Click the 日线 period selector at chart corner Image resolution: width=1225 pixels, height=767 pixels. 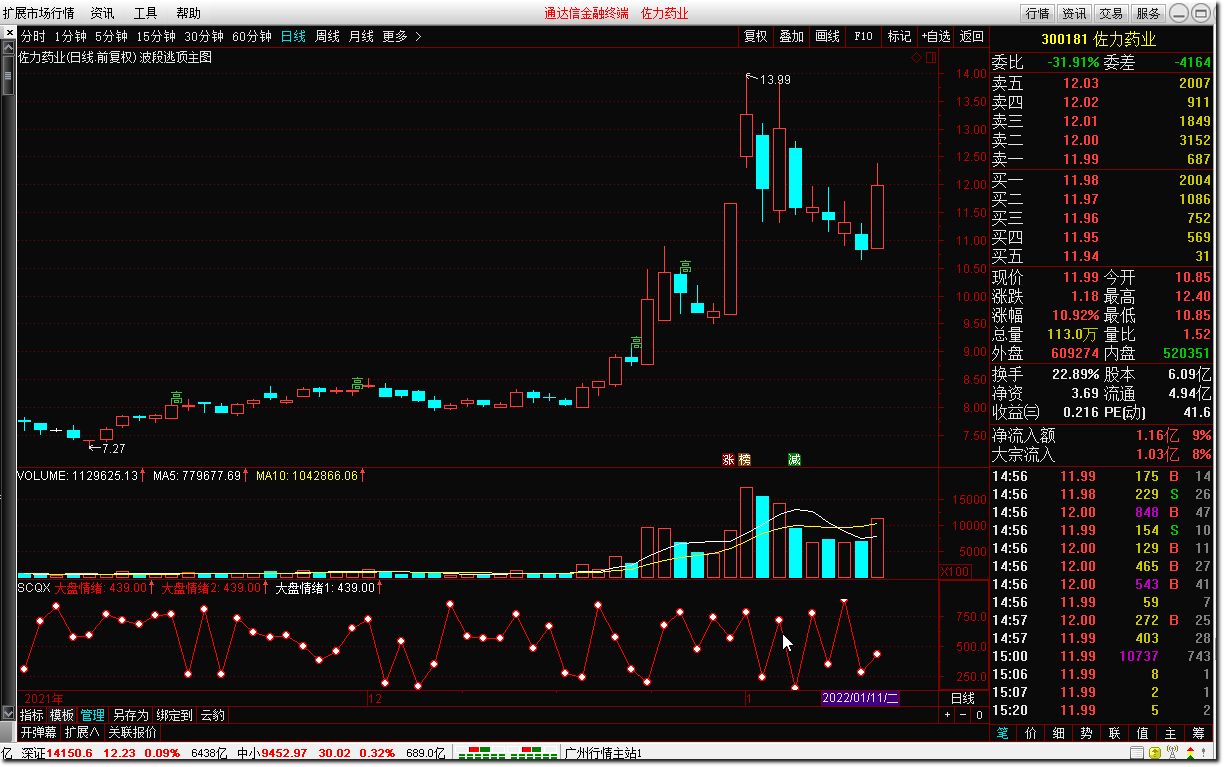[962, 698]
